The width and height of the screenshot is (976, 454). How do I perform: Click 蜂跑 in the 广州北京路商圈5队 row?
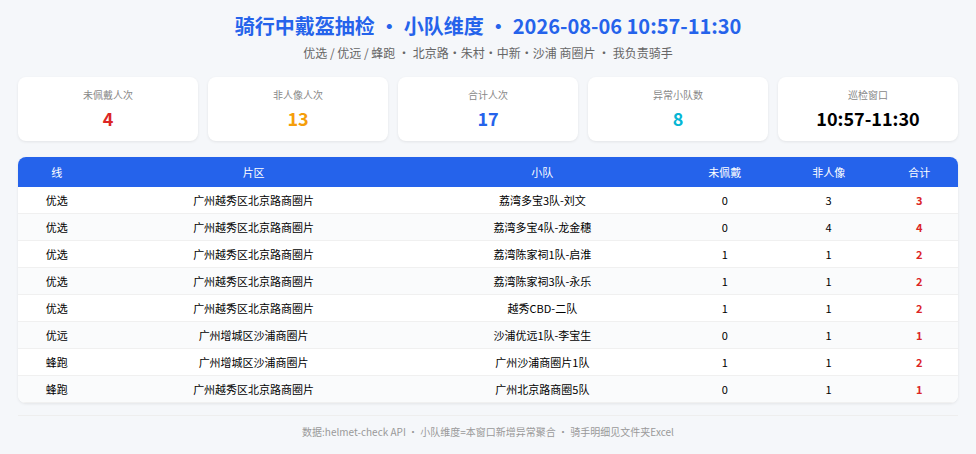57,390
